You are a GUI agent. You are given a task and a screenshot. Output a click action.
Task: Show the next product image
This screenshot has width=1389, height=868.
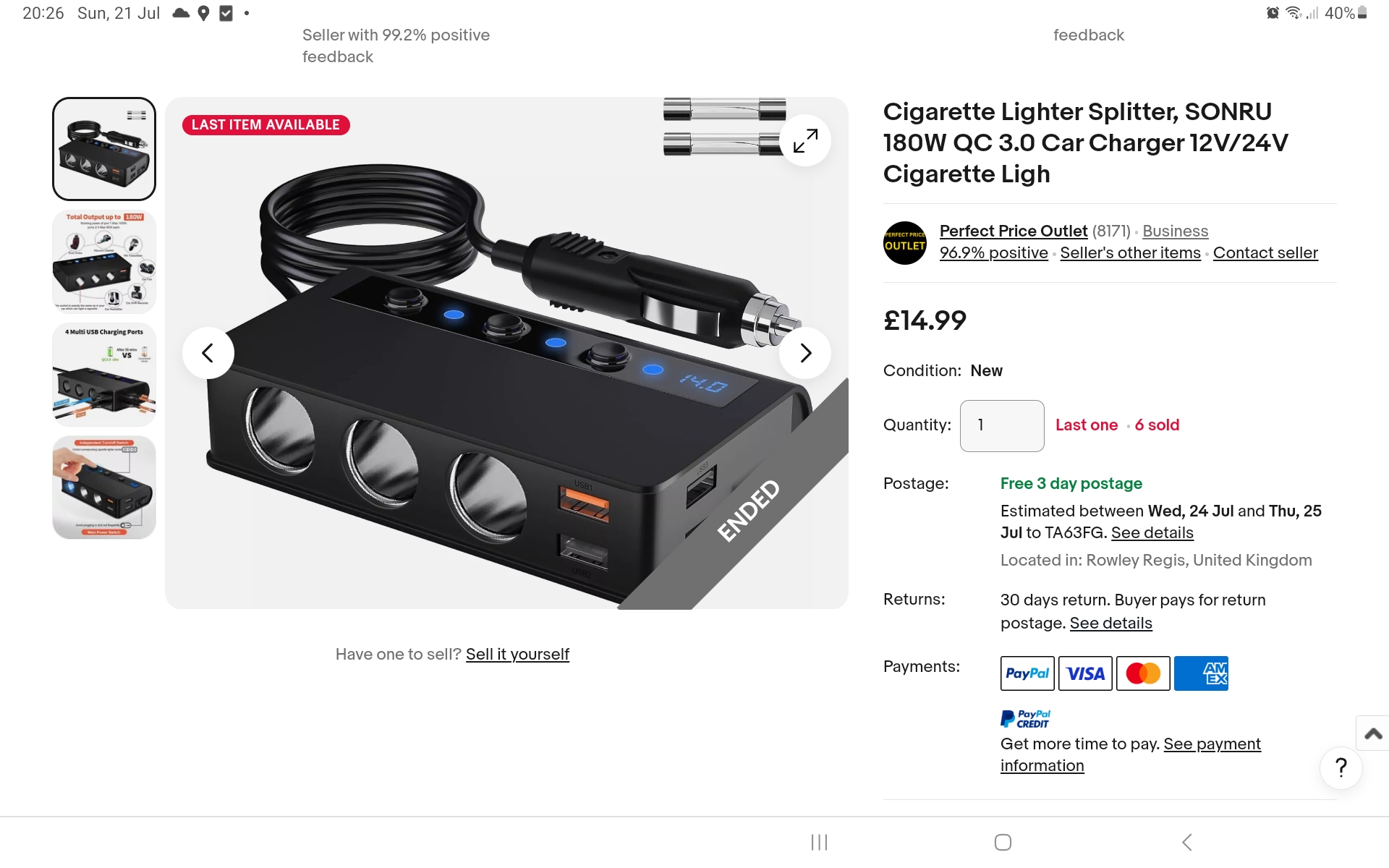[805, 353]
